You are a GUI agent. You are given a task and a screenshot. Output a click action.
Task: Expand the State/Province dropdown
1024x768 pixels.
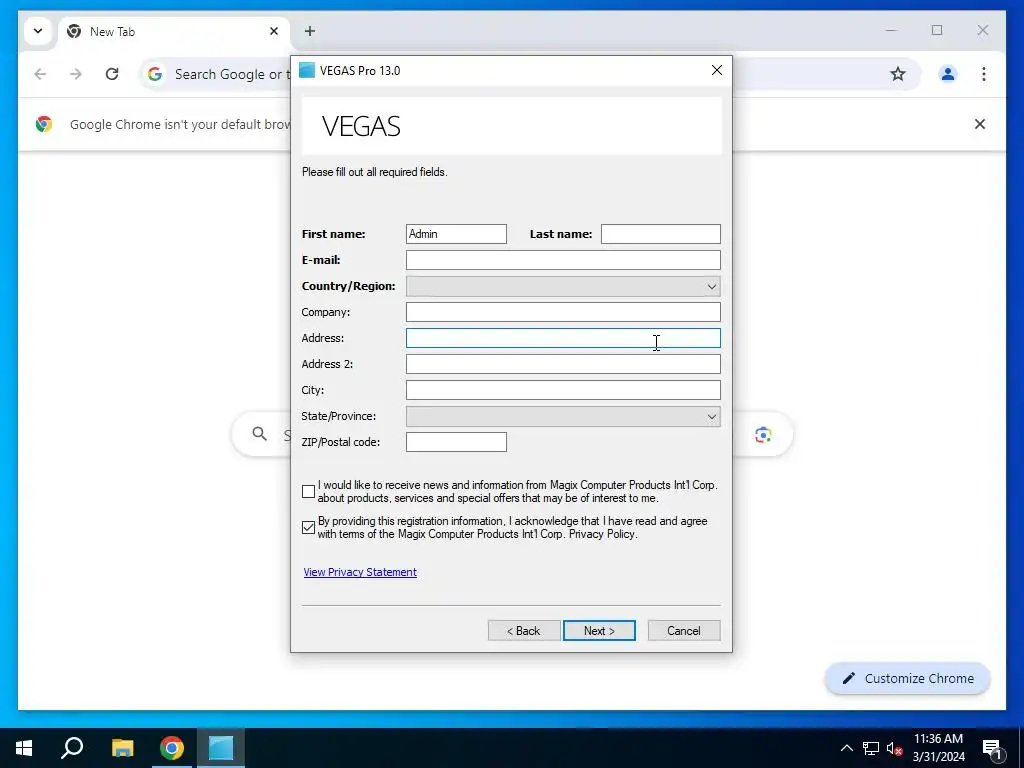[x=563, y=416]
